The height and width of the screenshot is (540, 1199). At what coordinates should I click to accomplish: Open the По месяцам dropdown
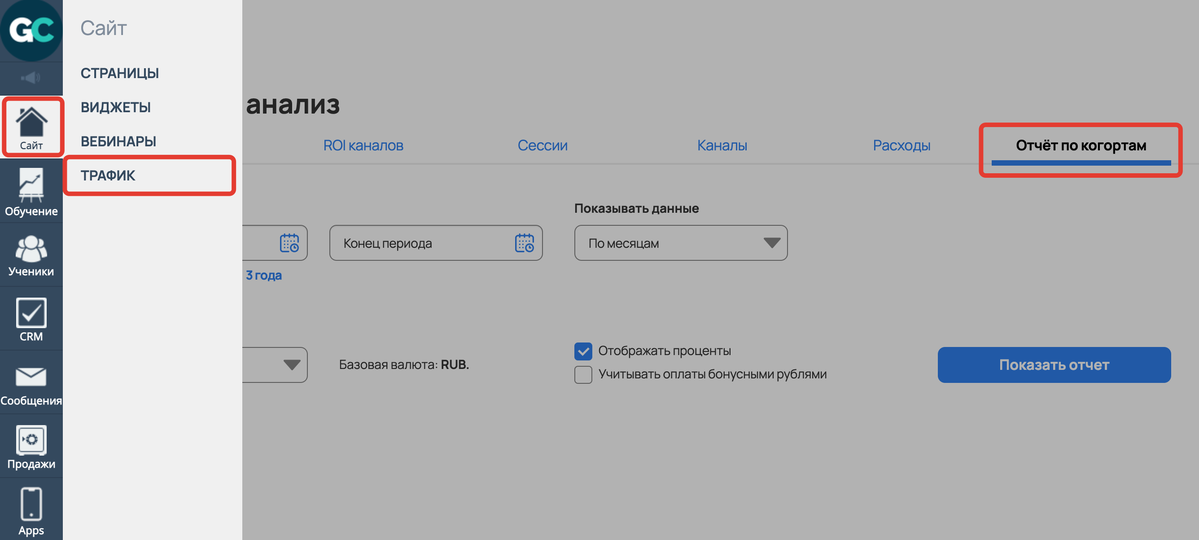click(681, 243)
